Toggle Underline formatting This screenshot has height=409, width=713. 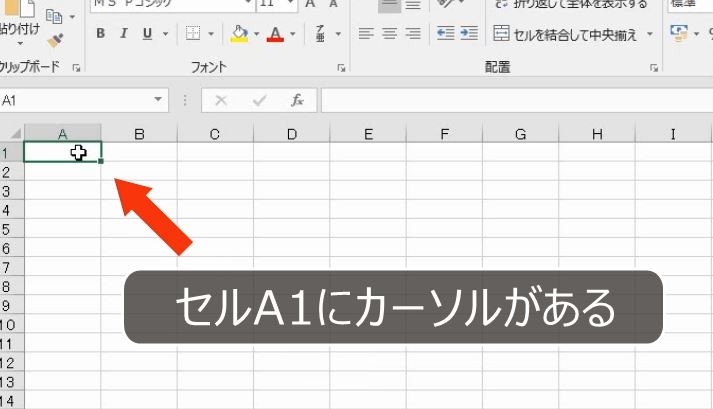[147, 33]
